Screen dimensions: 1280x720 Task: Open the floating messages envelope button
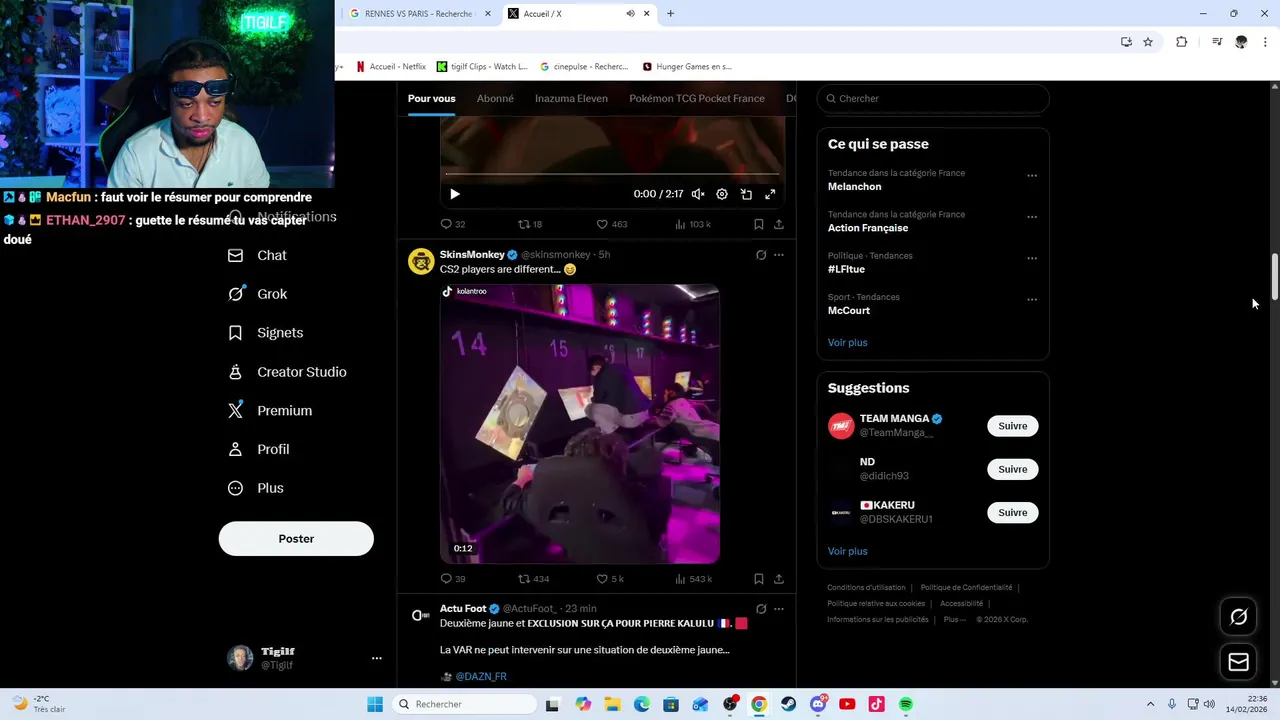pyautogui.click(x=1239, y=662)
